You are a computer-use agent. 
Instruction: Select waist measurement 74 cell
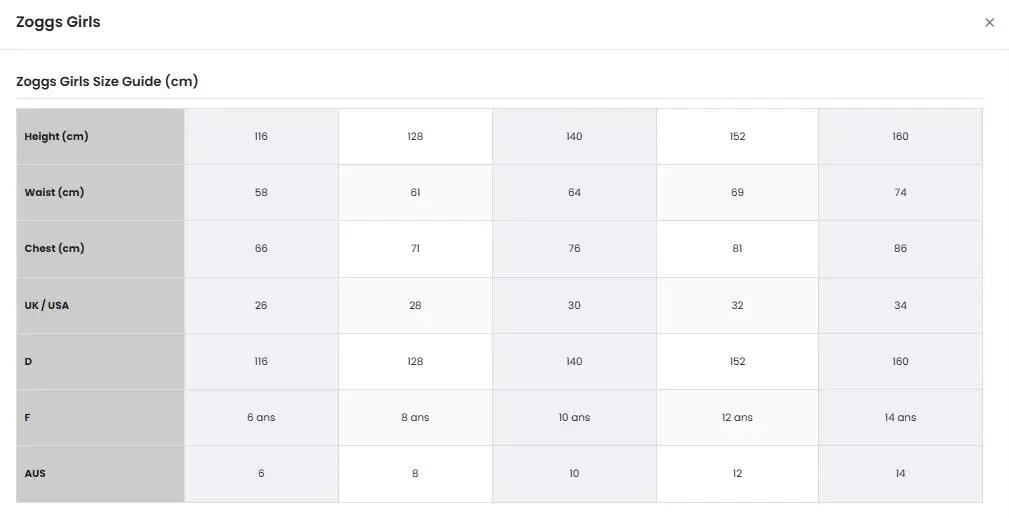pos(900,192)
